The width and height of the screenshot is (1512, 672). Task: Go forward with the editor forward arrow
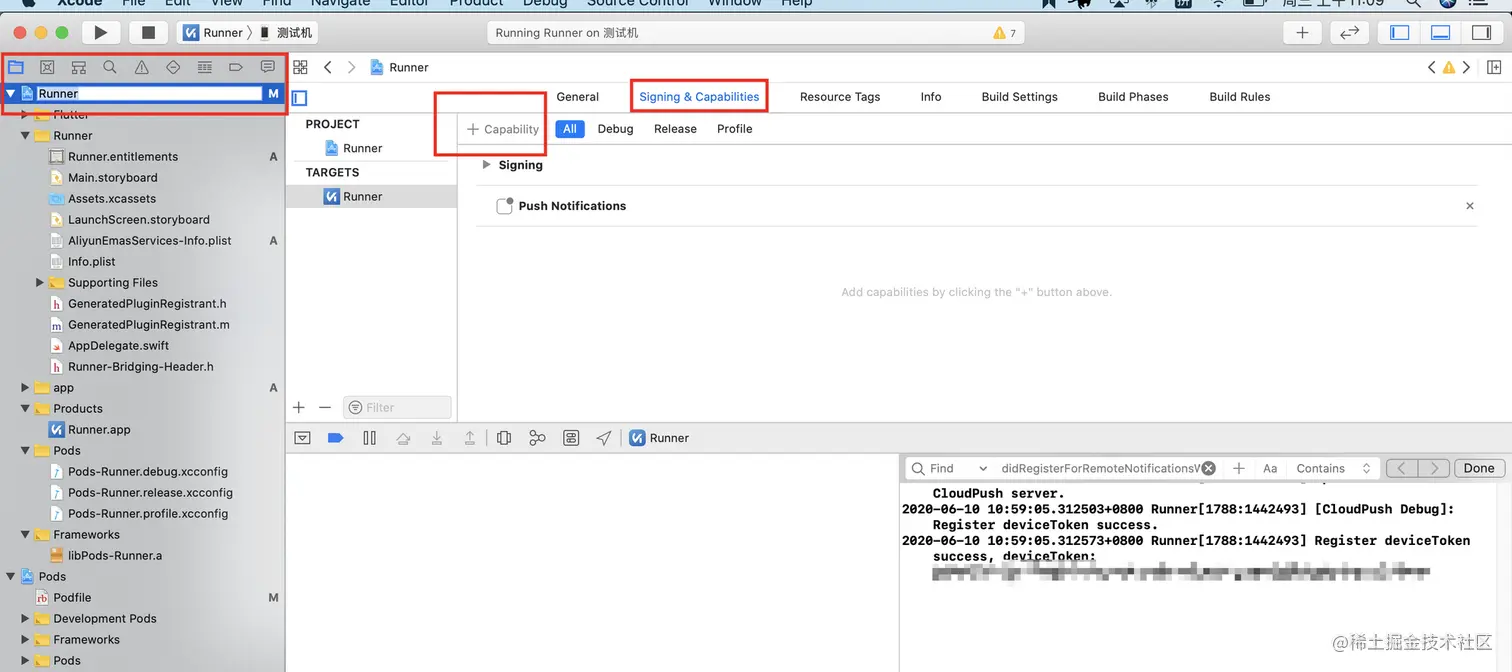[351, 67]
